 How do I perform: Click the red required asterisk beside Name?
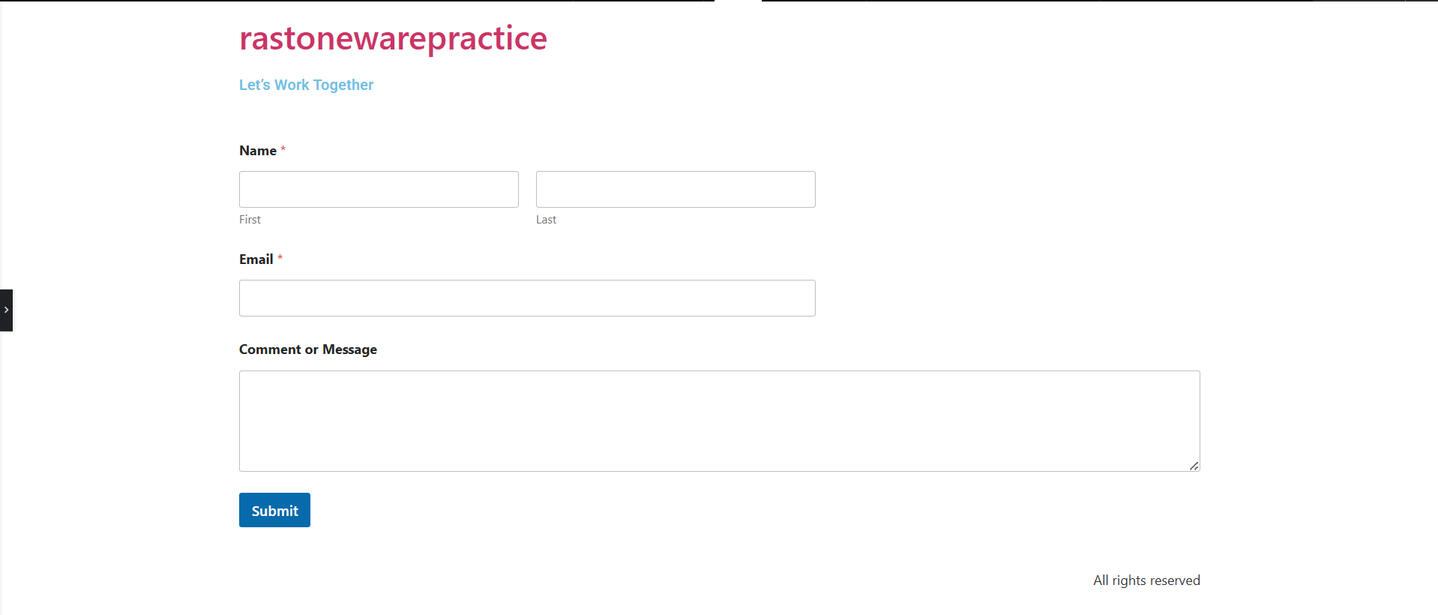[x=283, y=150]
